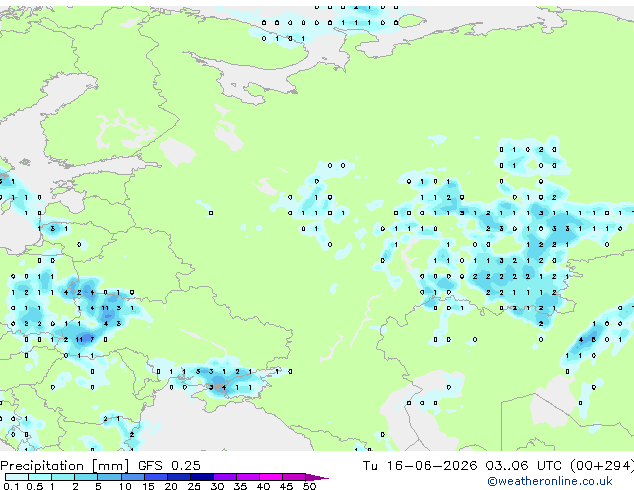Click the '25' legend scale label

click(194, 486)
